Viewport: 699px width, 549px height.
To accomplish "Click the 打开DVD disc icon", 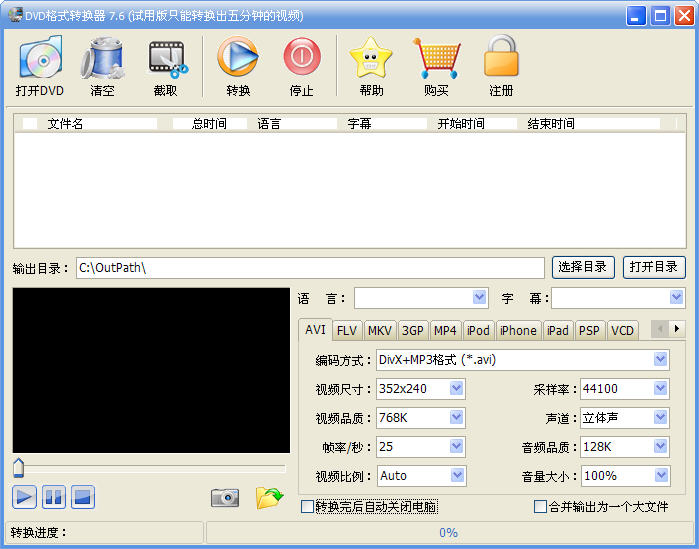I will [x=40, y=58].
